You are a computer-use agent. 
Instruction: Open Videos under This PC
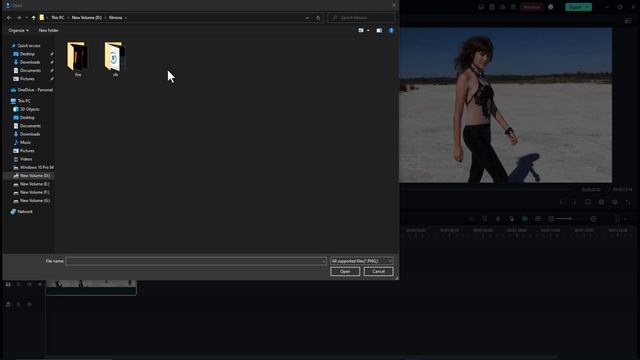[x=26, y=159]
